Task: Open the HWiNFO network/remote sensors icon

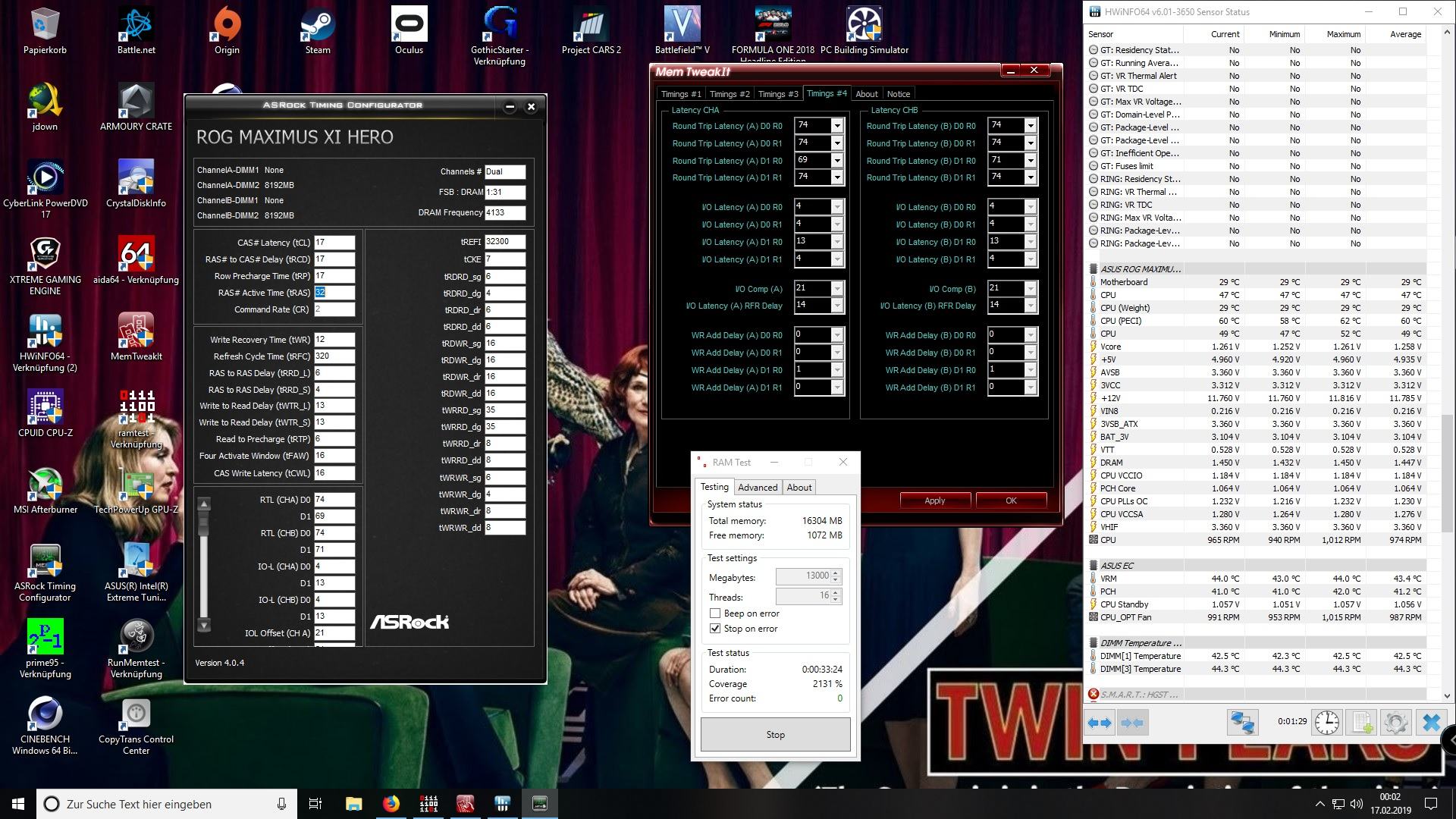Action: click(x=1242, y=723)
